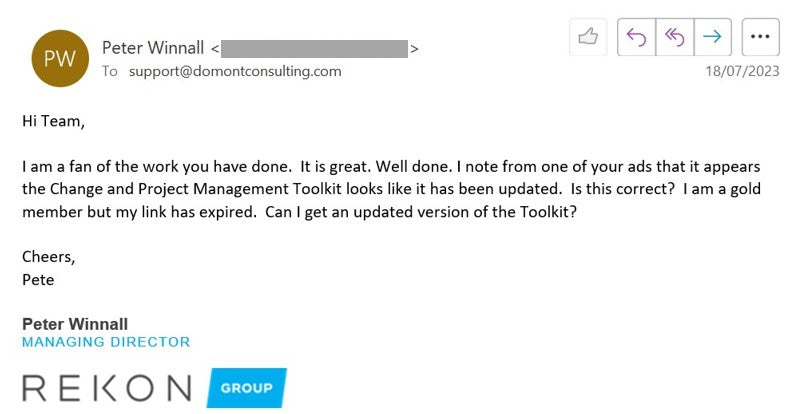This screenshot has height=414, width=787.
Task: Open sender name Peter Winnall in header
Action: [x=152, y=47]
